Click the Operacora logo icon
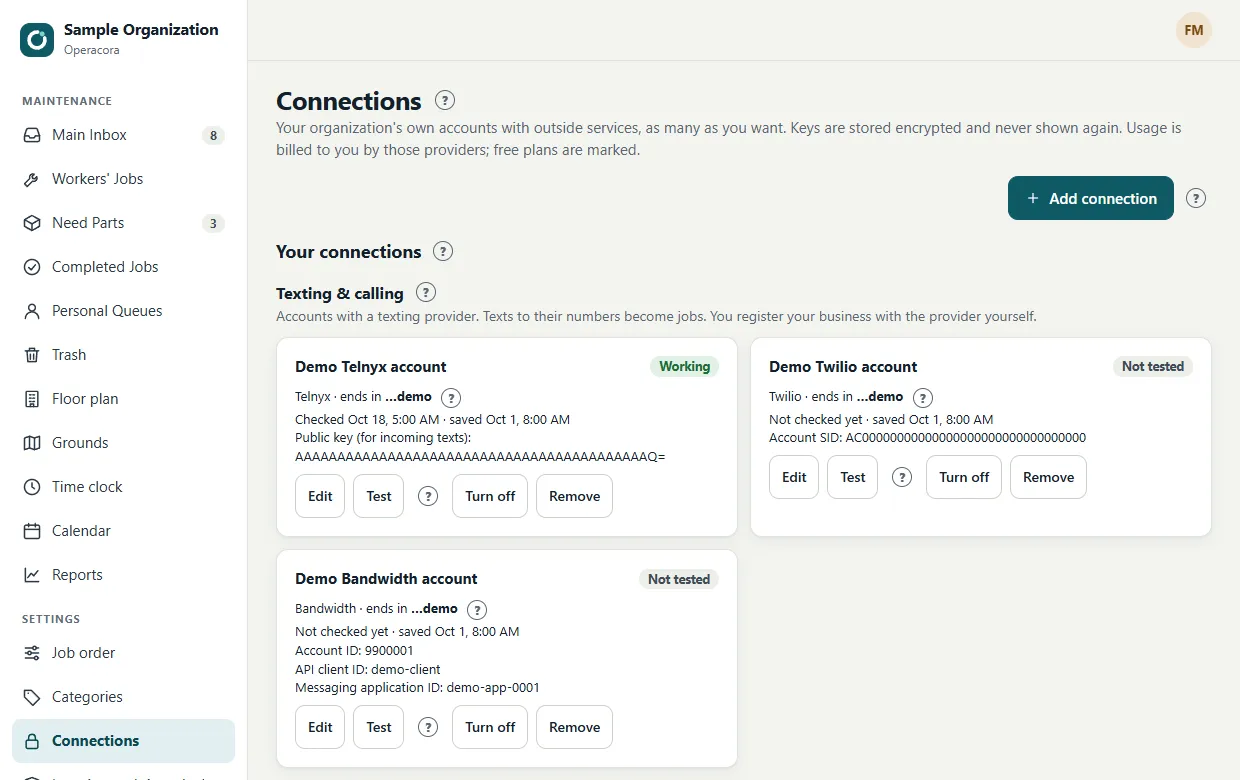 point(37,40)
